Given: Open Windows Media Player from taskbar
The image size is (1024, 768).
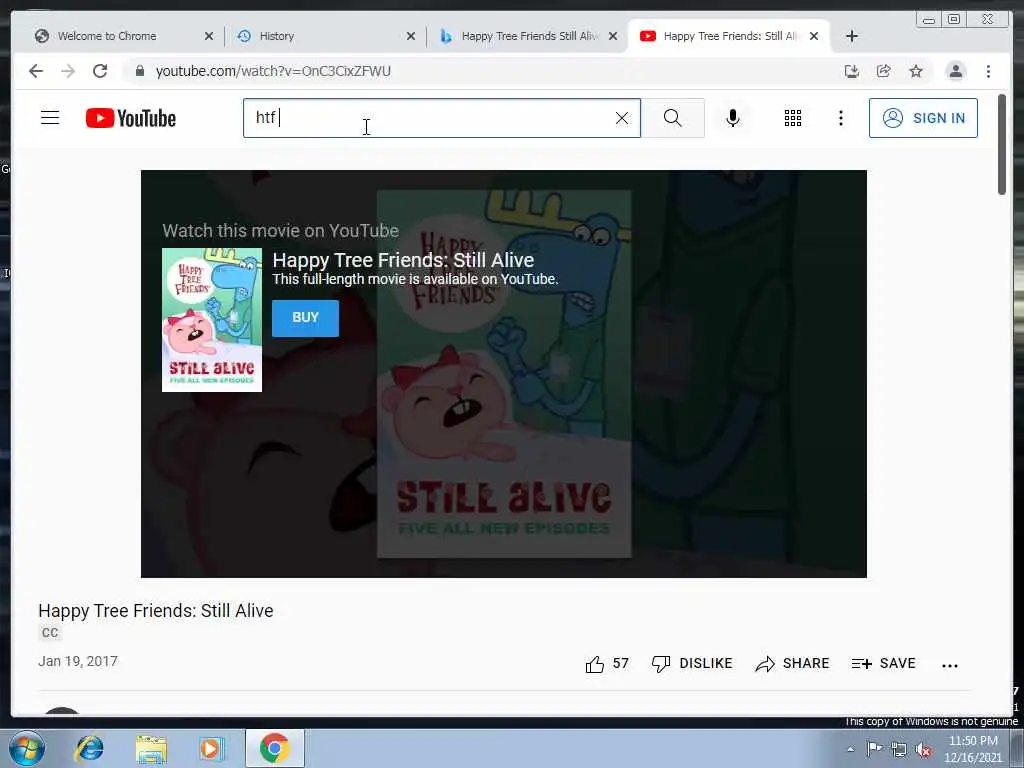Looking at the screenshot, I should pyautogui.click(x=211, y=748).
